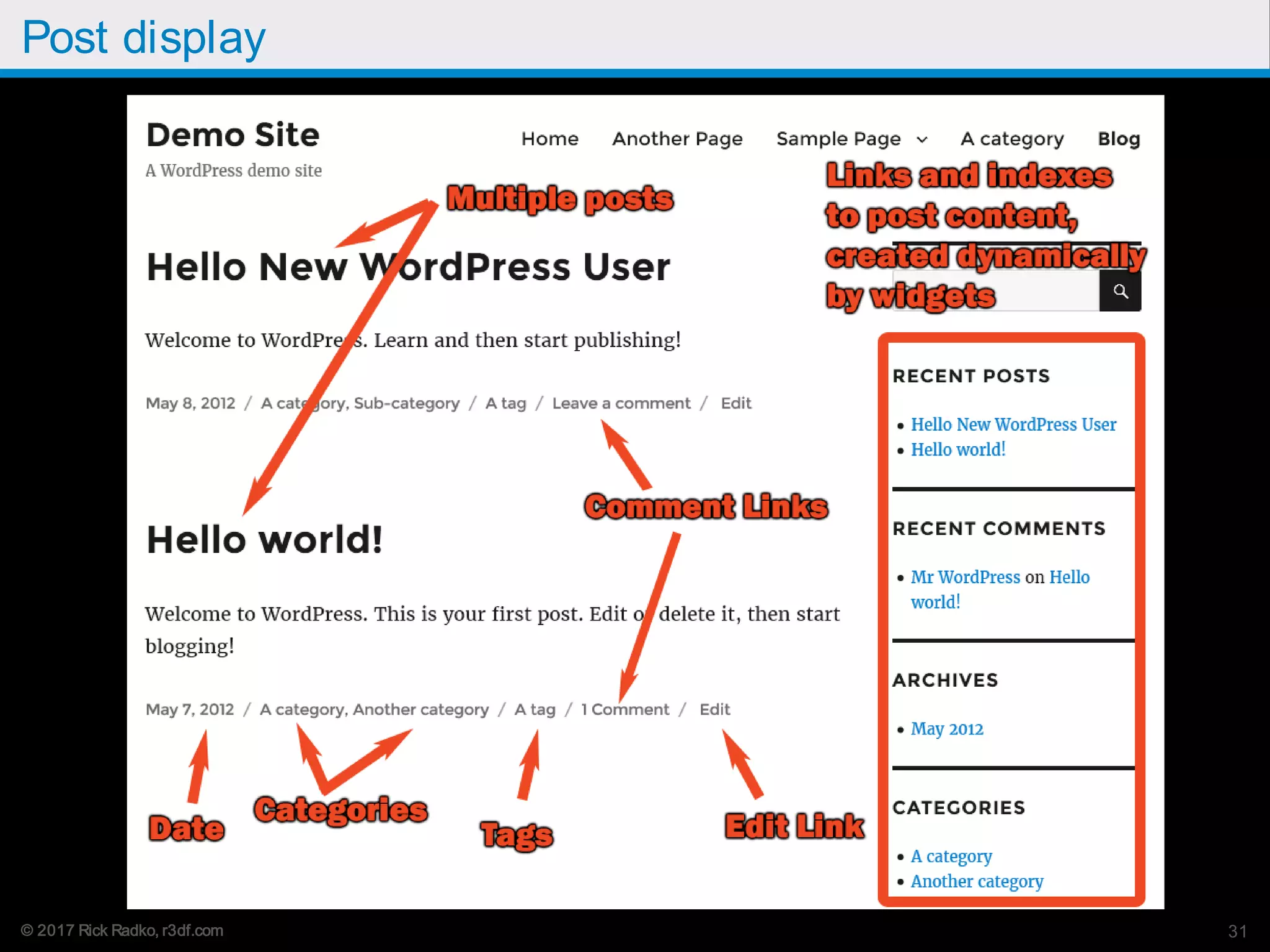
Task: Click Edit on the May 8 post
Action: tap(735, 403)
